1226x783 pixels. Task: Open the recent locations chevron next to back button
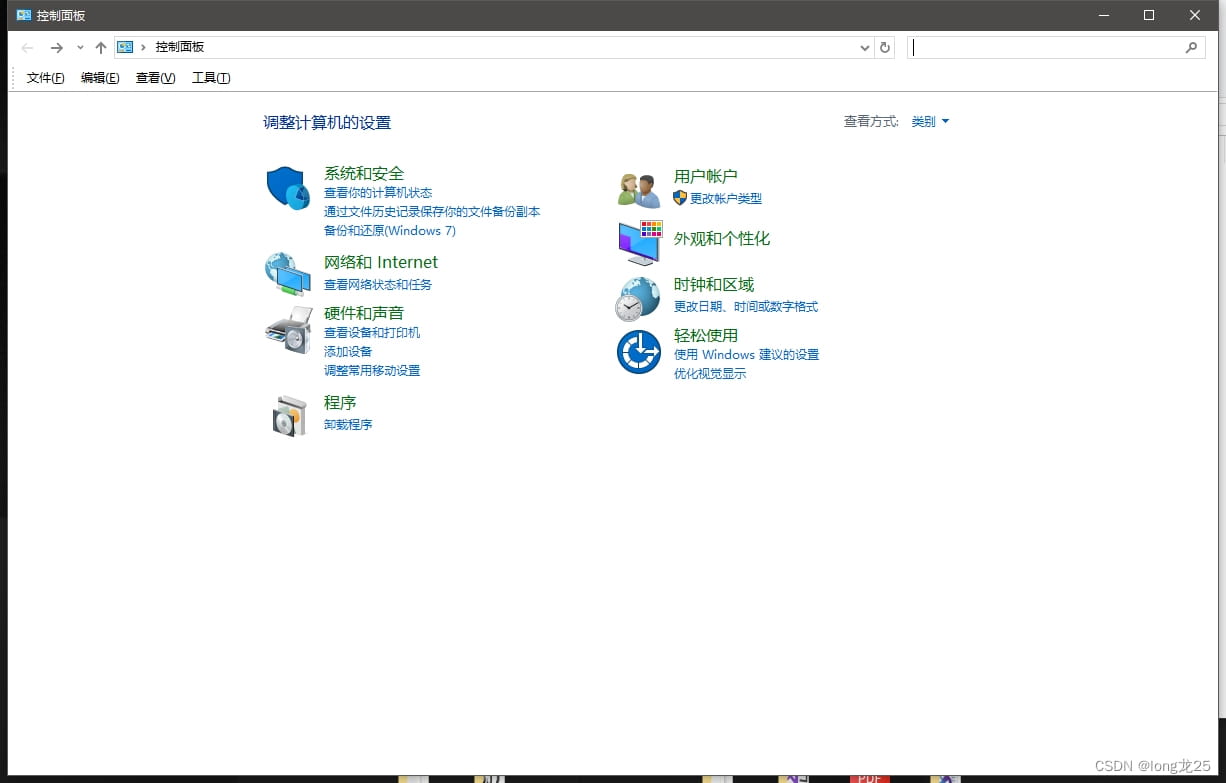(80, 46)
